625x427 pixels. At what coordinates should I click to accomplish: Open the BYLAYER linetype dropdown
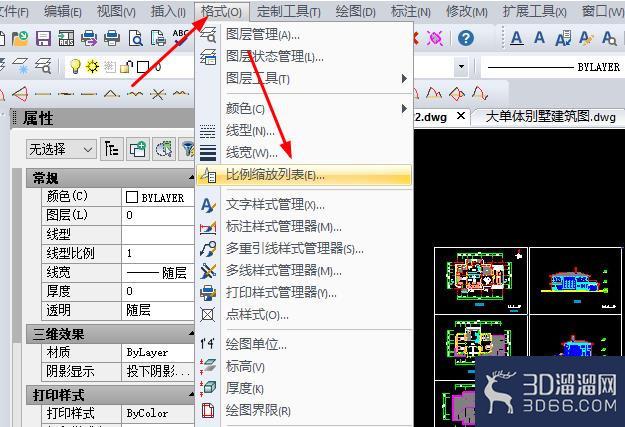(553, 67)
